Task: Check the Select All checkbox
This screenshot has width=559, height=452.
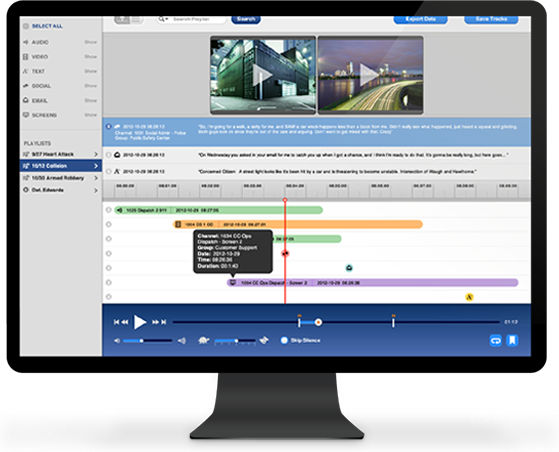Action: tap(26, 26)
